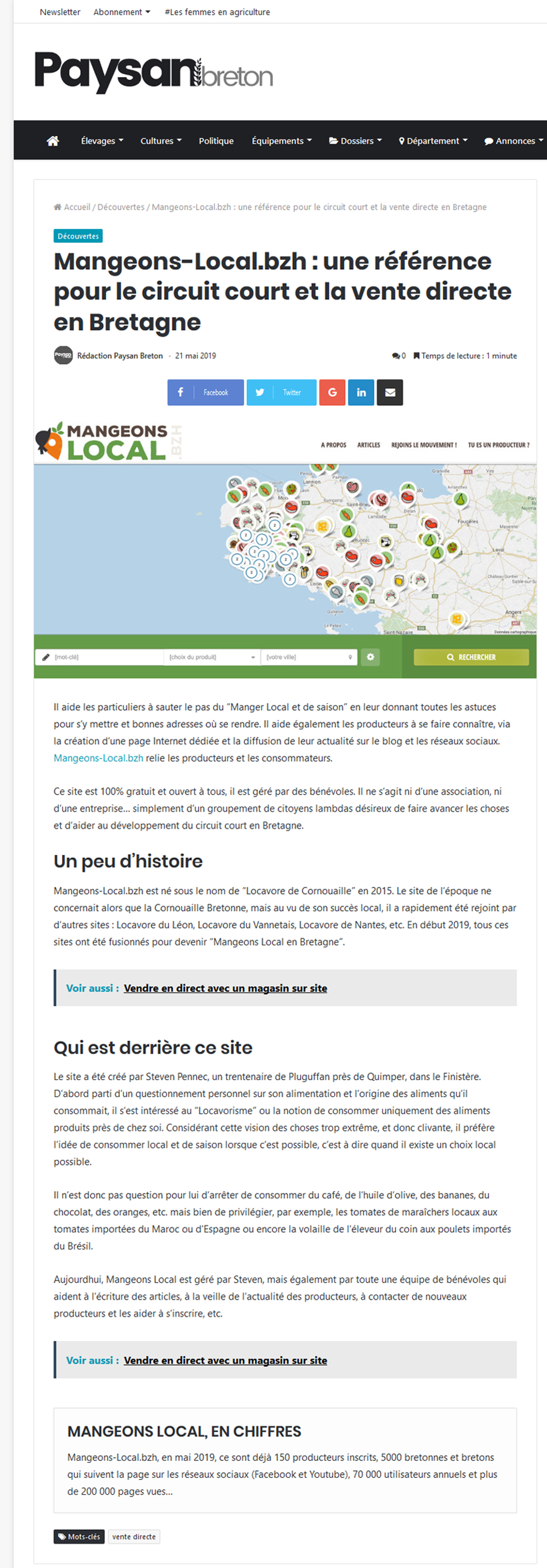The width and height of the screenshot is (547, 1568).
Task: Open second 'Vendre en direct' link below bénévoles paragraph
Action: point(225,1360)
